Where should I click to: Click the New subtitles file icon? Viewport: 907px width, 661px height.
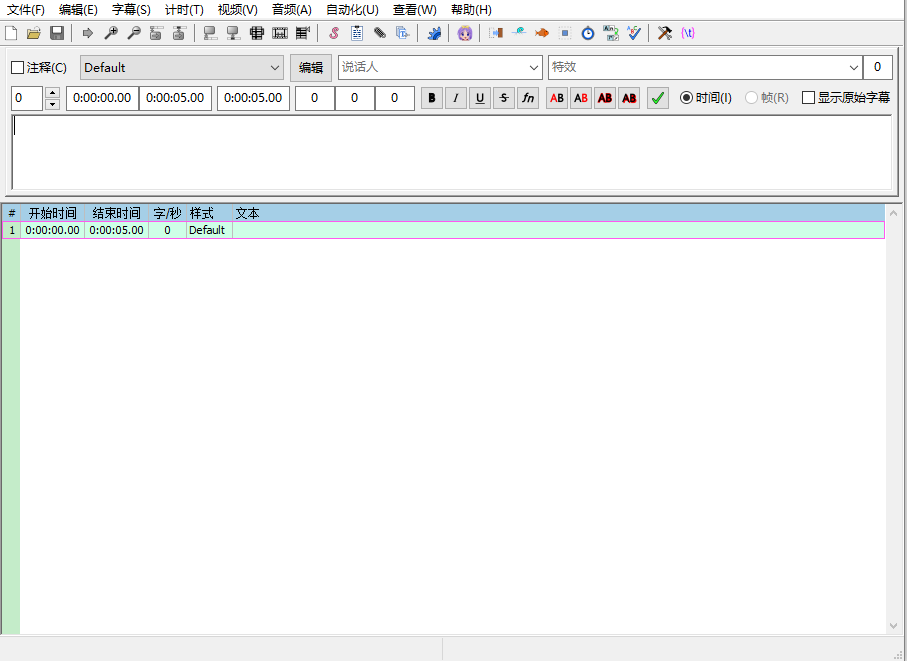11,33
